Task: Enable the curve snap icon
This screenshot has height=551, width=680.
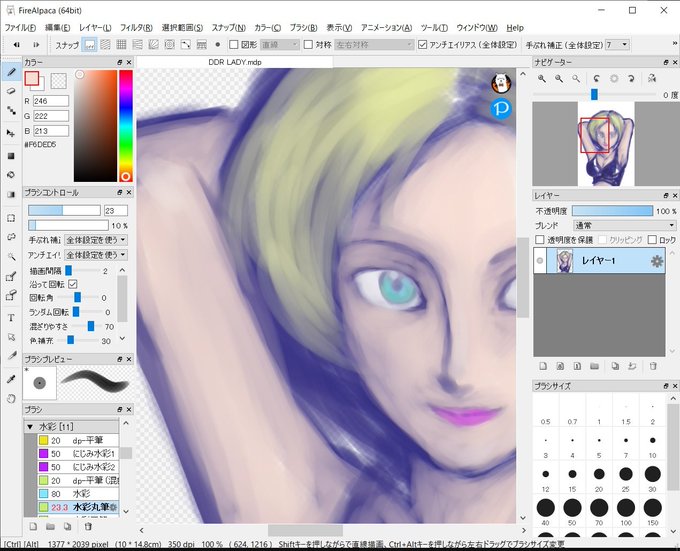Action: coord(186,45)
